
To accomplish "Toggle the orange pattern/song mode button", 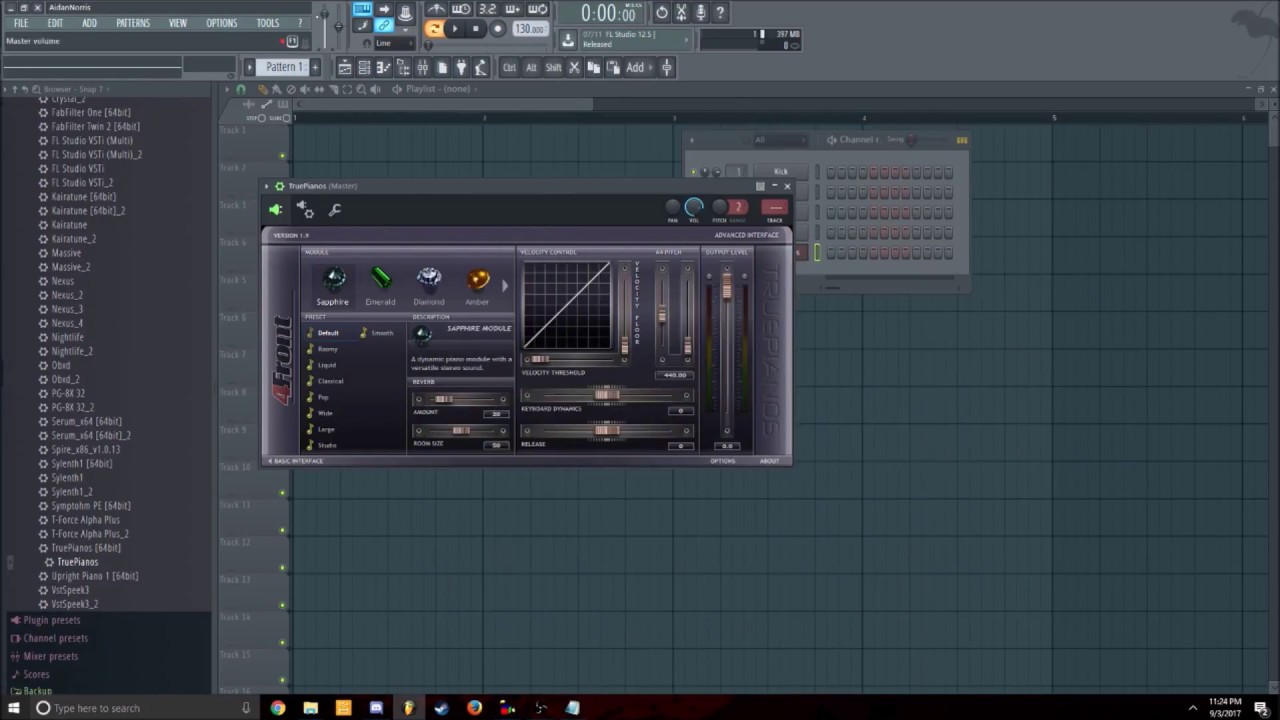I will (434, 29).
